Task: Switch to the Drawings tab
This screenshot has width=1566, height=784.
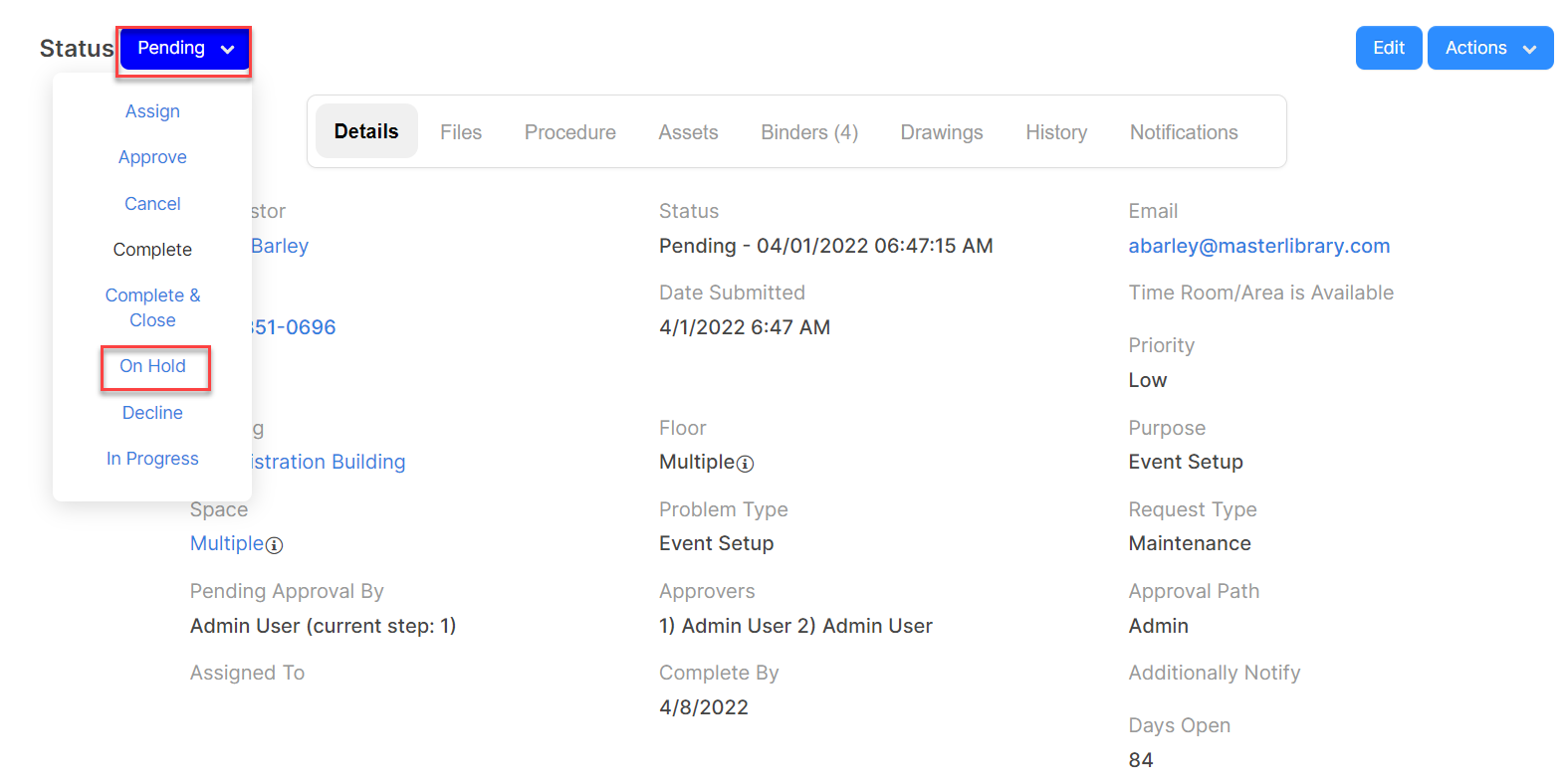Action: pos(942,132)
